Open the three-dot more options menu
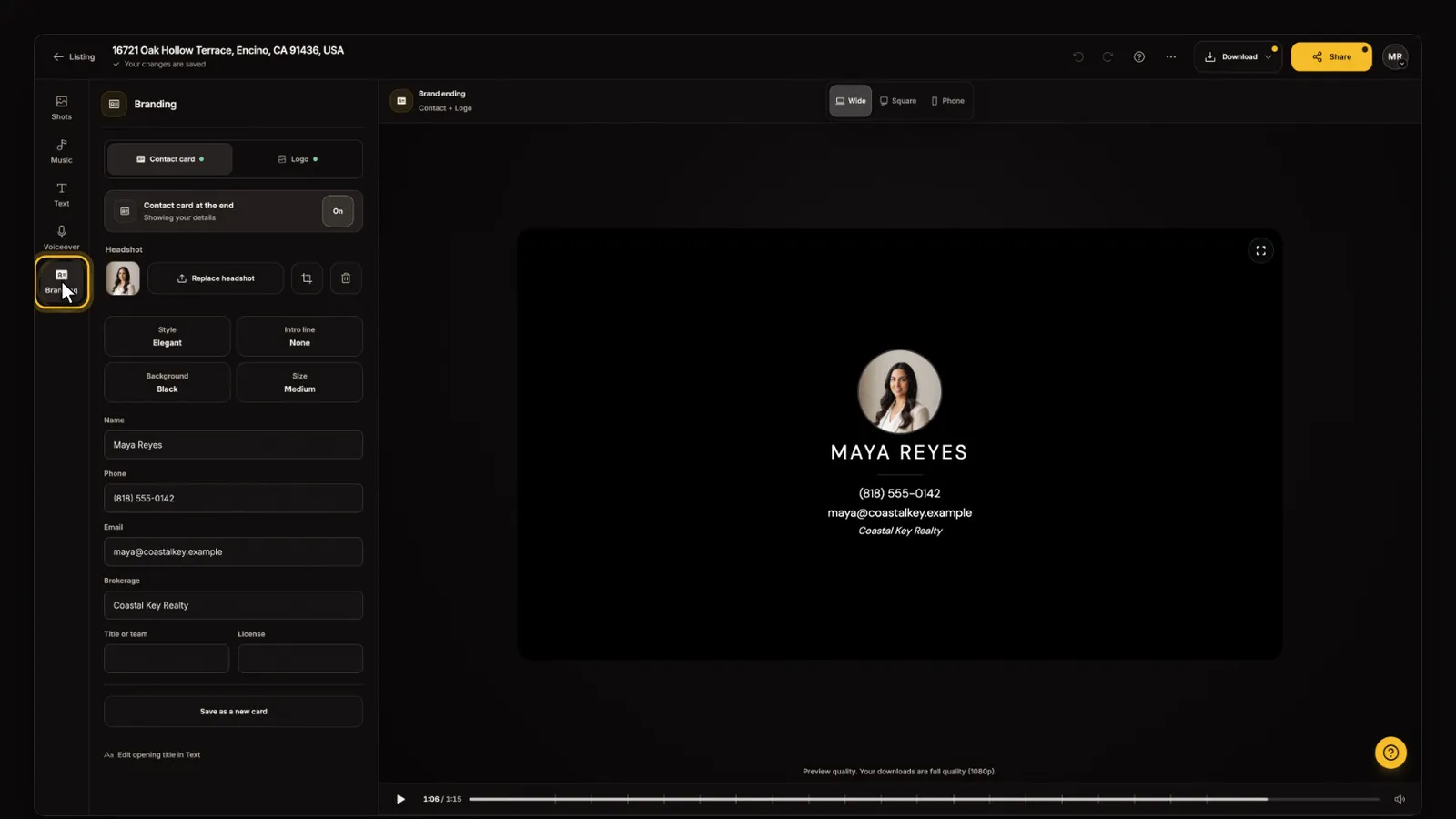This screenshot has height=819, width=1456. [x=1170, y=56]
